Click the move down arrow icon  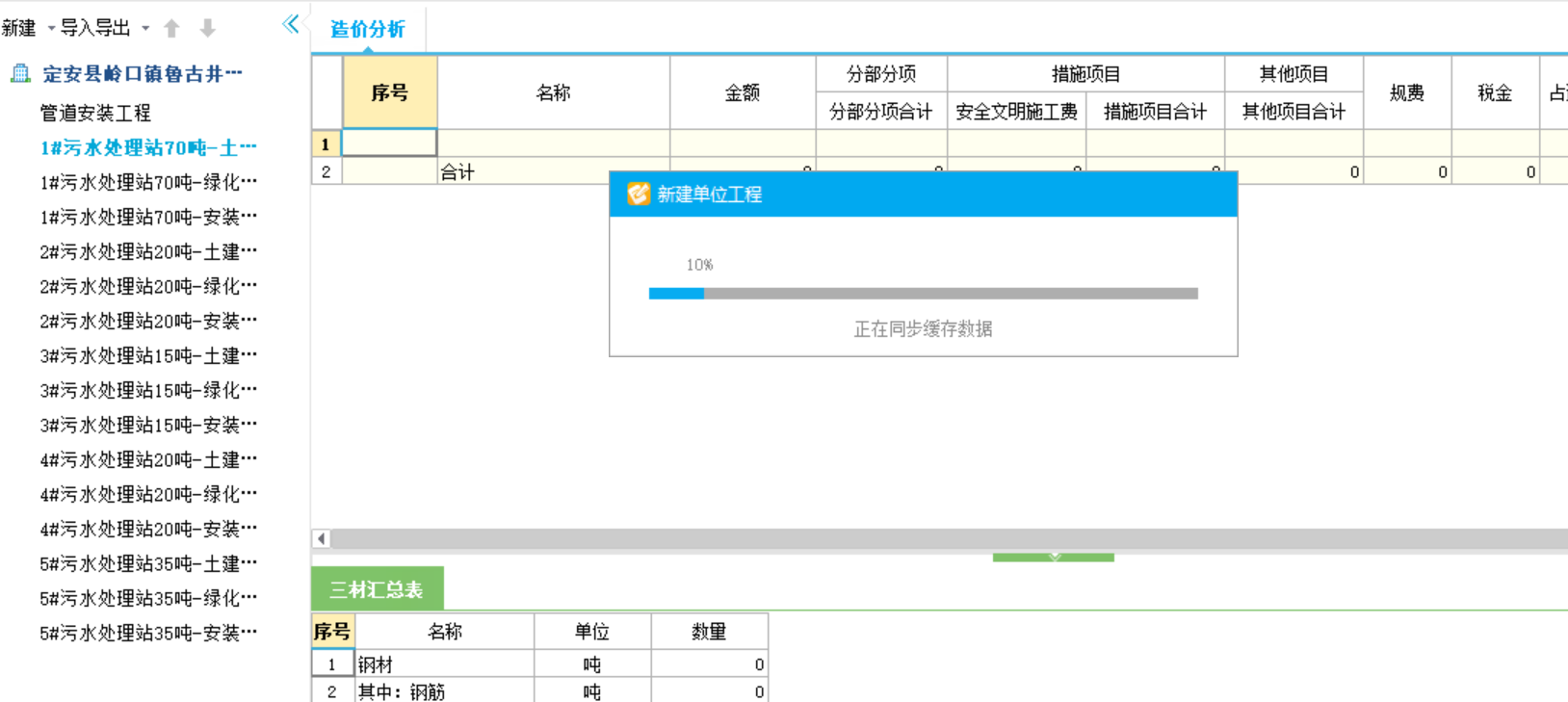tap(207, 28)
